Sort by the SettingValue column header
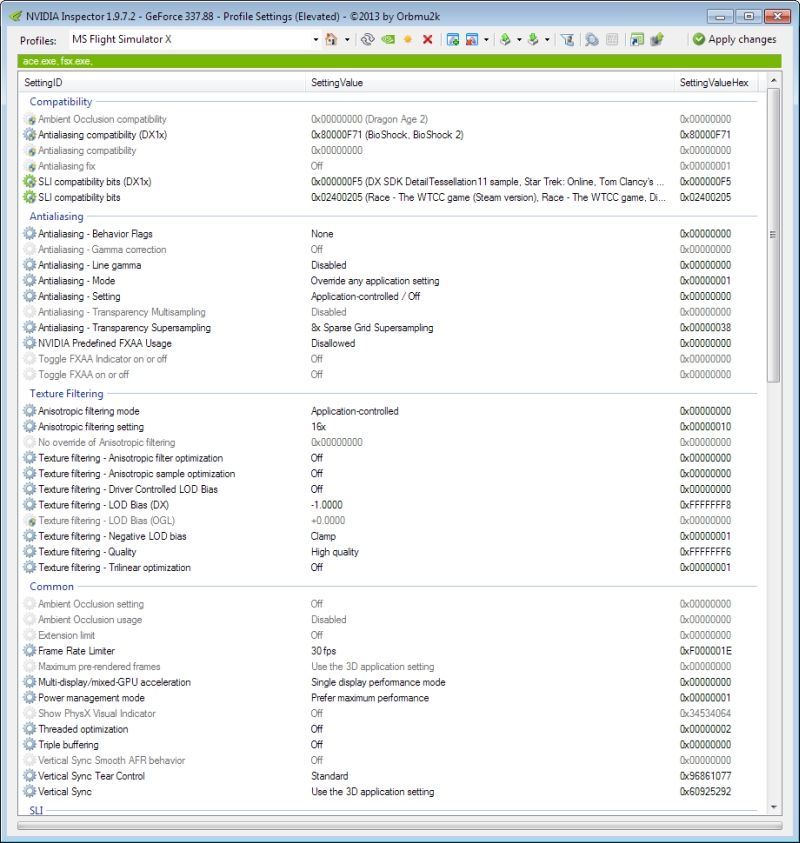This screenshot has height=843, width=800. point(490,83)
